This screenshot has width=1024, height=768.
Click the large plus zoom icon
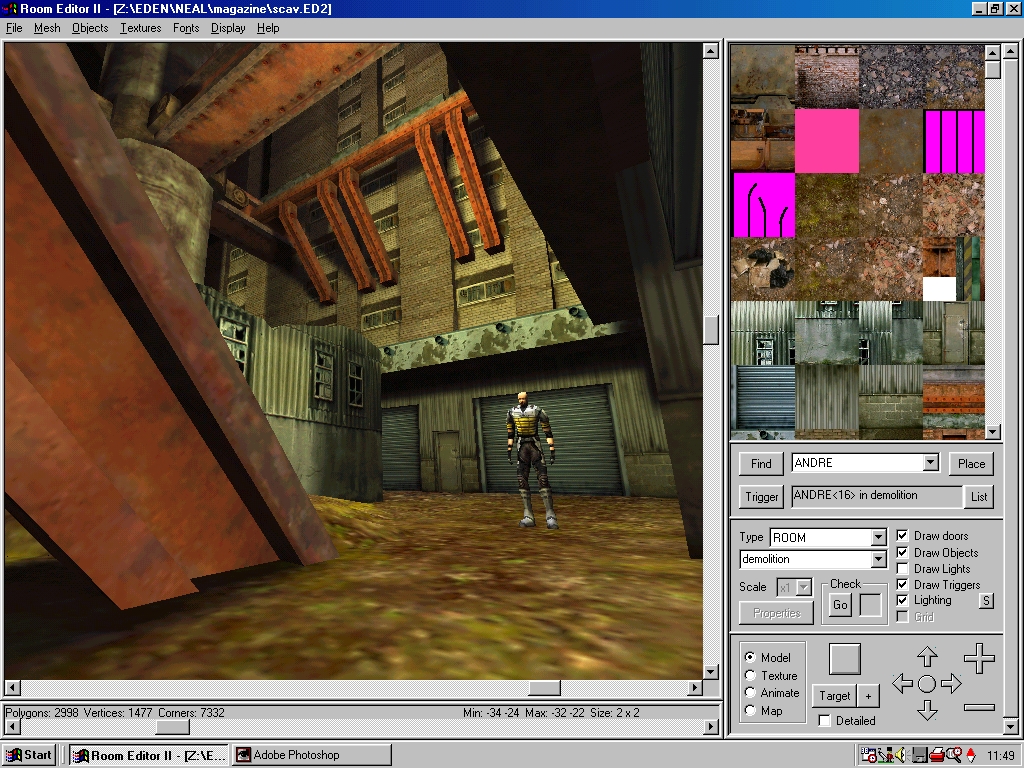(x=979, y=658)
